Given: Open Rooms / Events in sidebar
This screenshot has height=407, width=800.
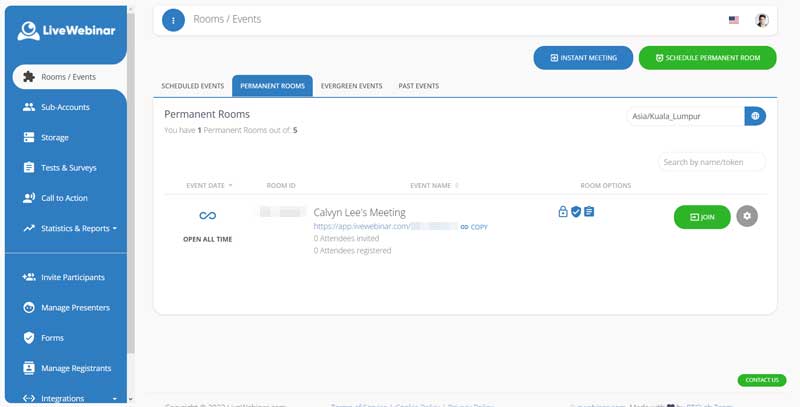Looking at the screenshot, I should click(x=69, y=77).
